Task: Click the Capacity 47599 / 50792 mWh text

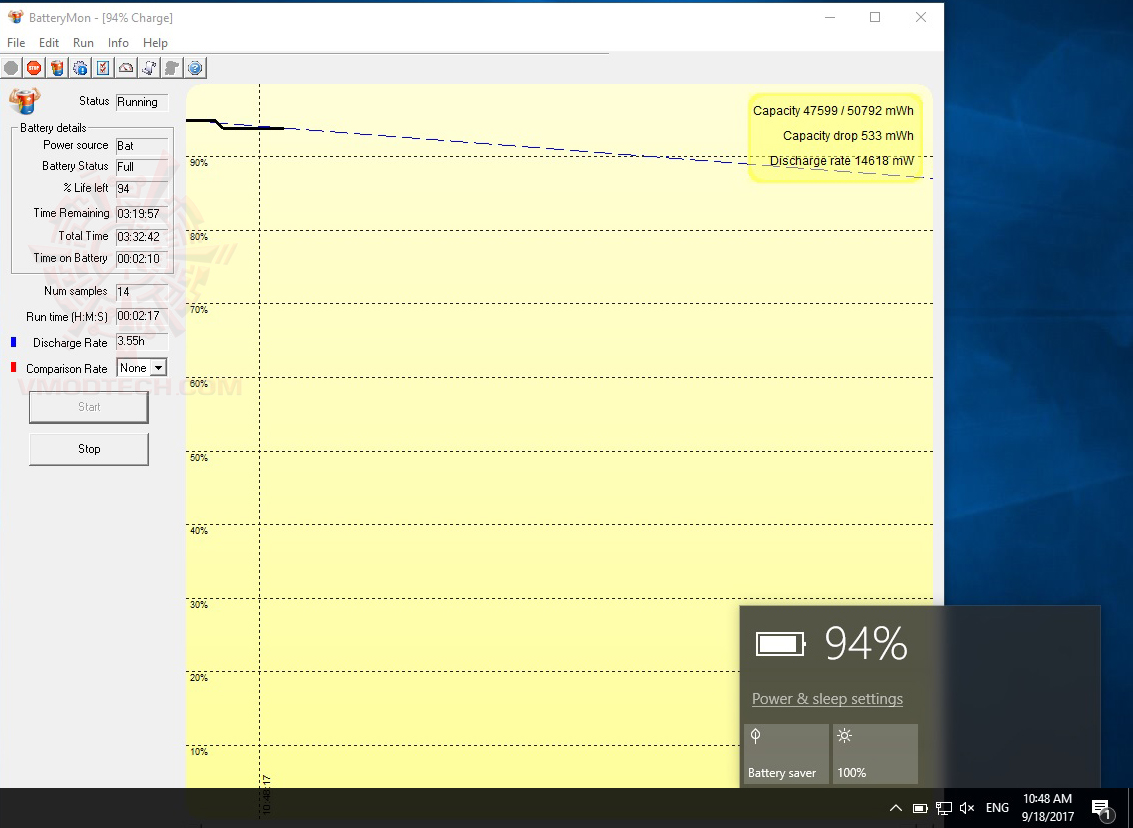Action: (833, 111)
